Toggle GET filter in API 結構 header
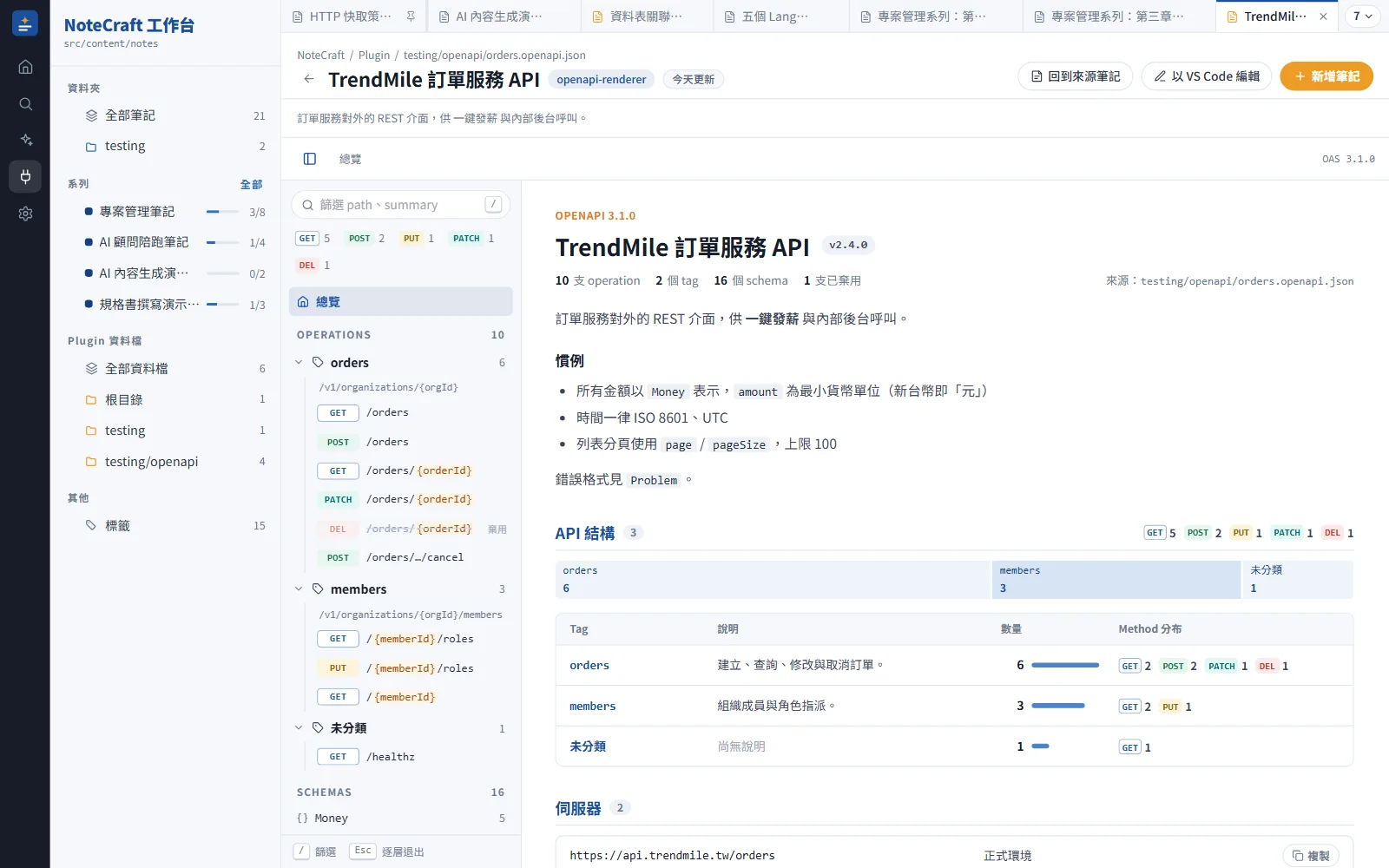The image size is (1389, 868). click(x=1161, y=533)
